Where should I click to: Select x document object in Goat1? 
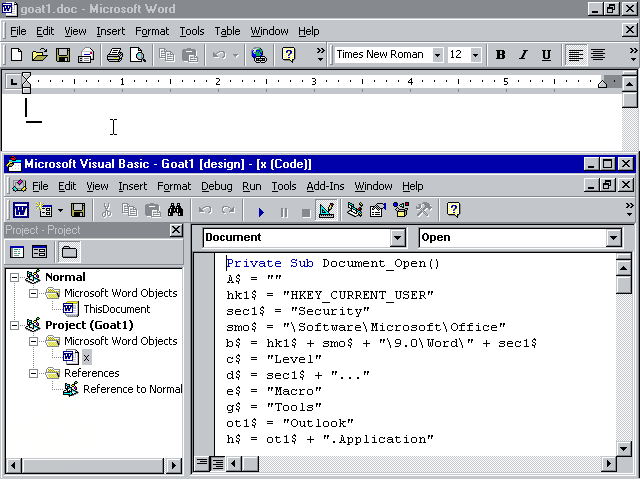(x=87, y=358)
